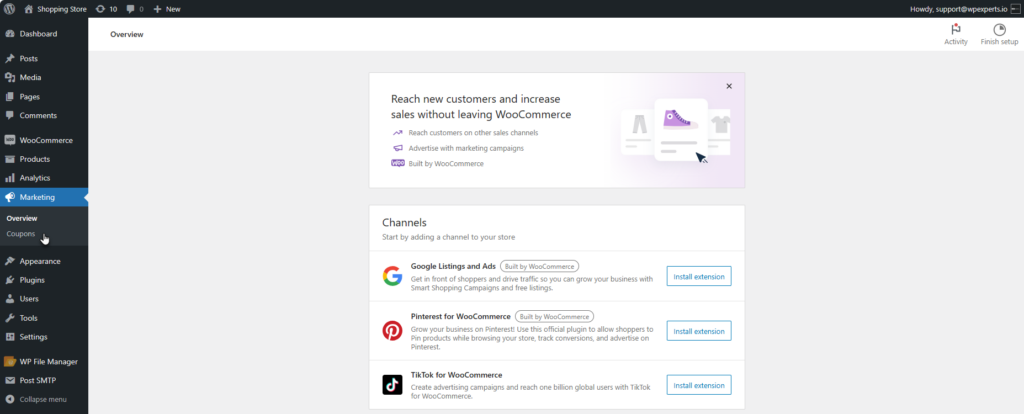The height and width of the screenshot is (414, 1024).
Task: Click Shopping Store site name link
Action: (x=62, y=9)
